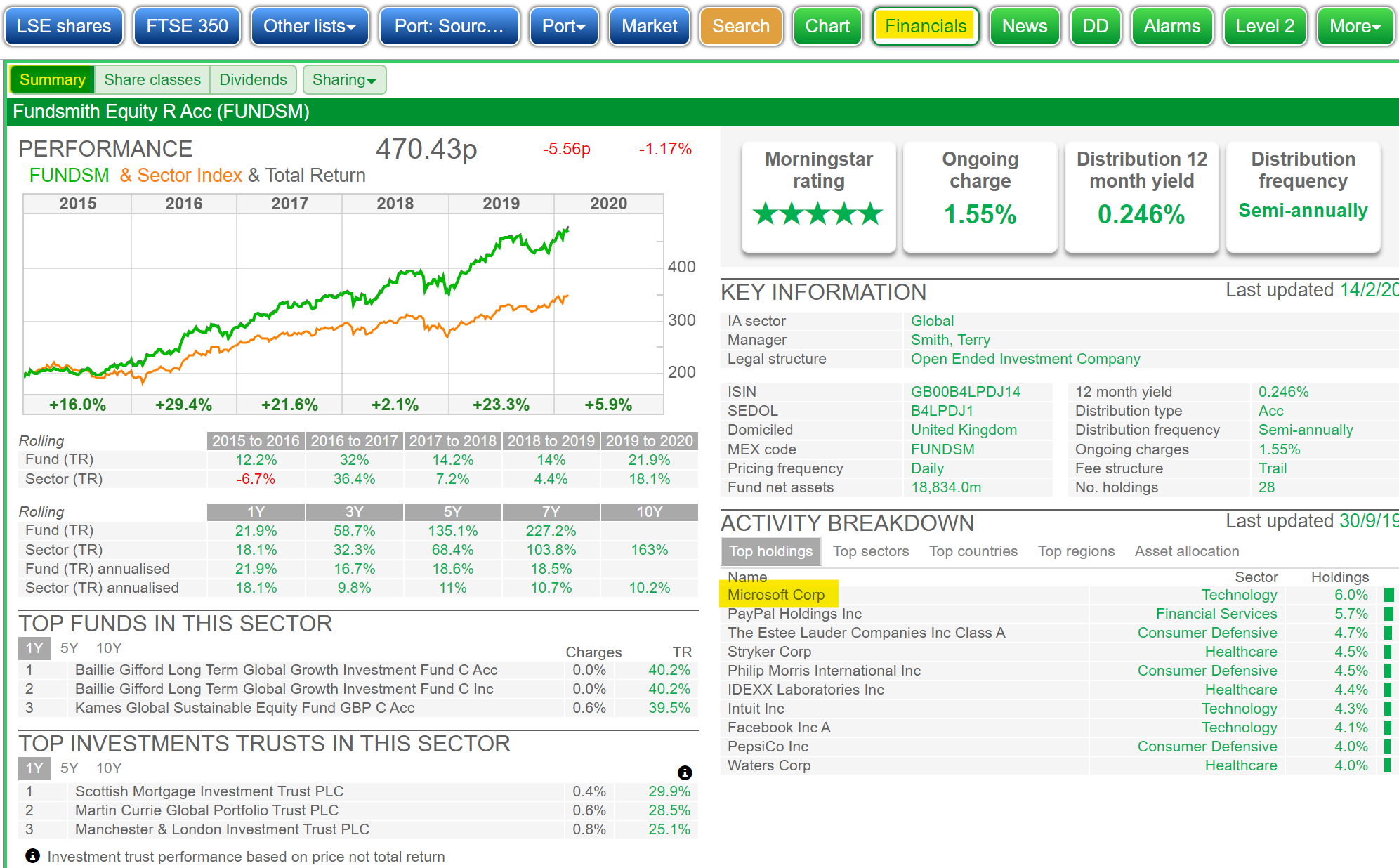
Task: Open the FTSE 350 list
Action: coord(187,26)
